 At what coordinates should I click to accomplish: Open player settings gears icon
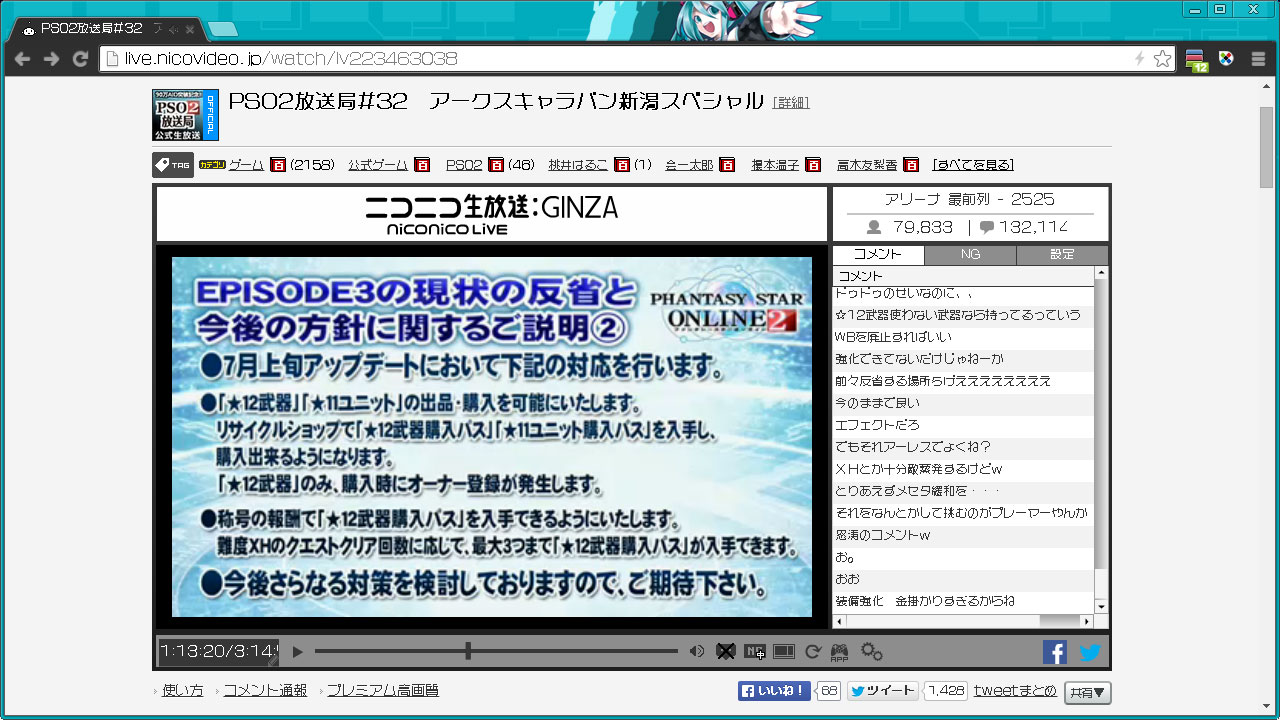click(871, 652)
